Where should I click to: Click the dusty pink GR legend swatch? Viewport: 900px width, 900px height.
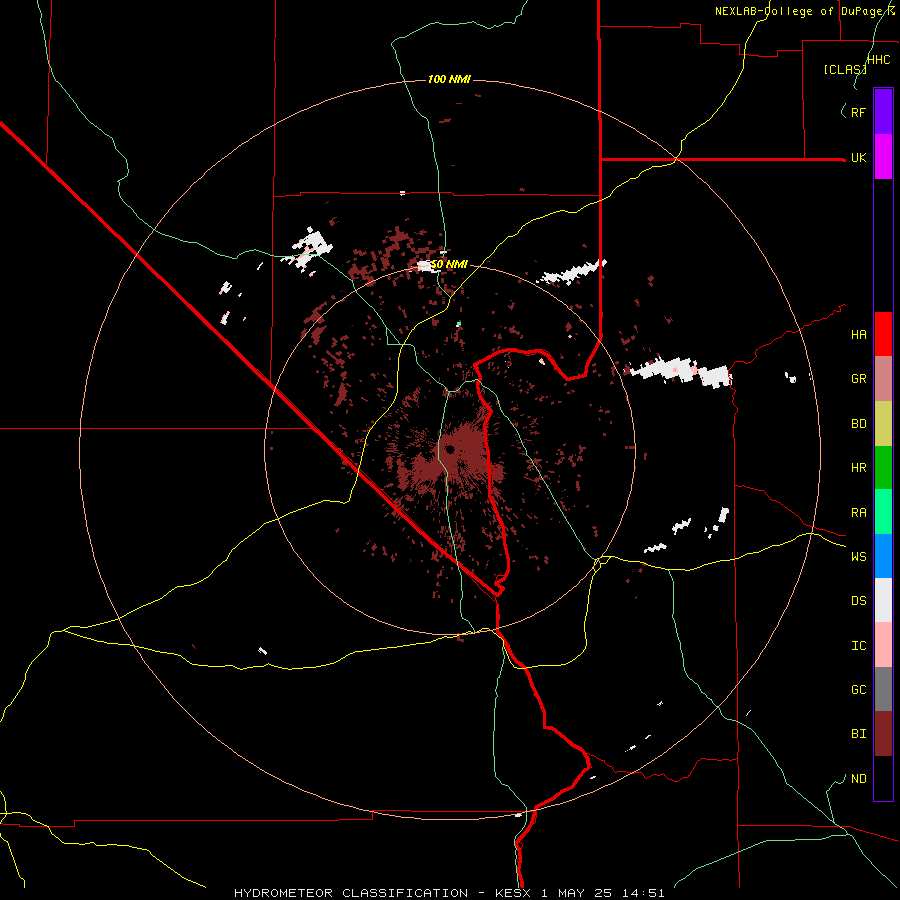[883, 379]
